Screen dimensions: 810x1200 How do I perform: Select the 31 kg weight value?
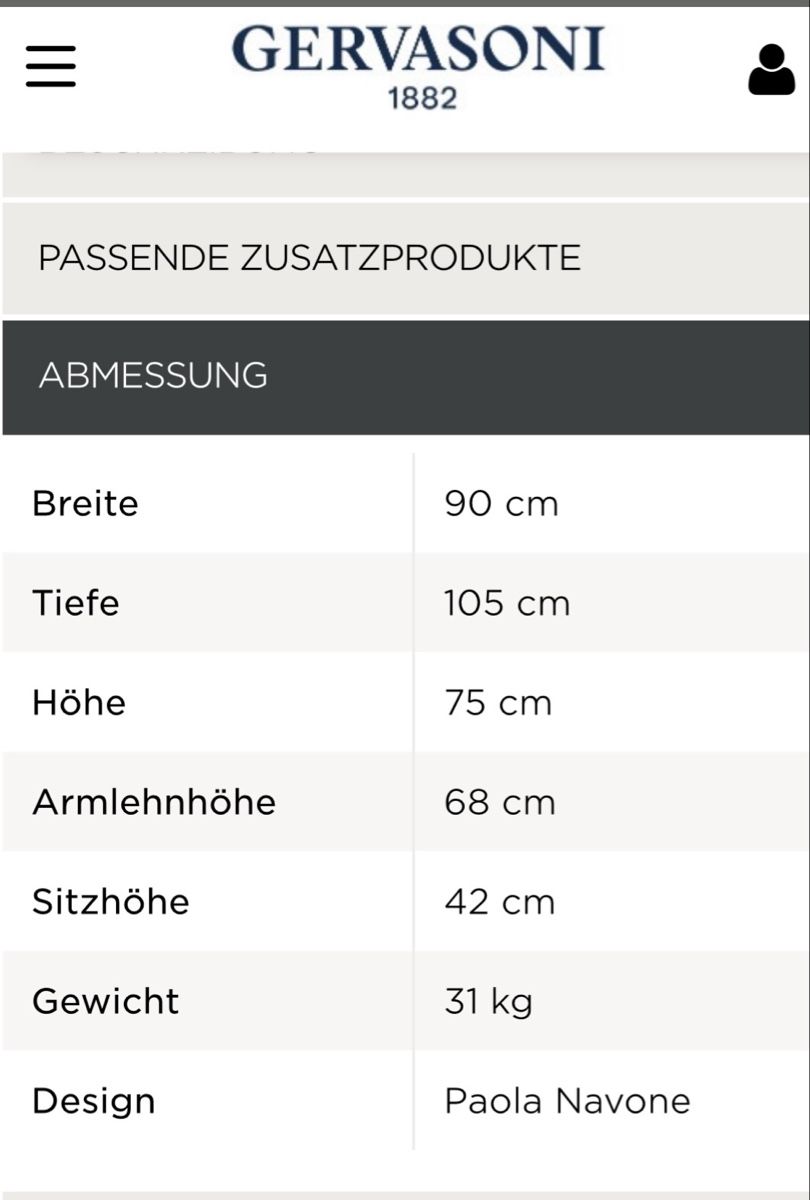coord(488,1001)
